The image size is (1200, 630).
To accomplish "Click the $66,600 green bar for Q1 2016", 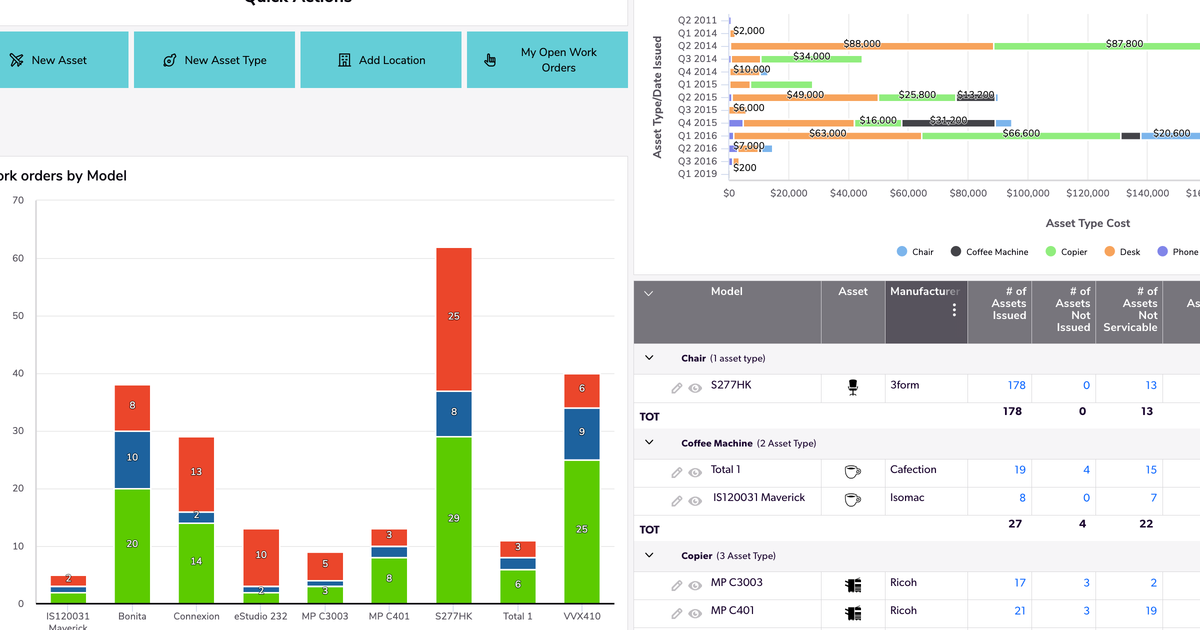I will coord(1021,135).
